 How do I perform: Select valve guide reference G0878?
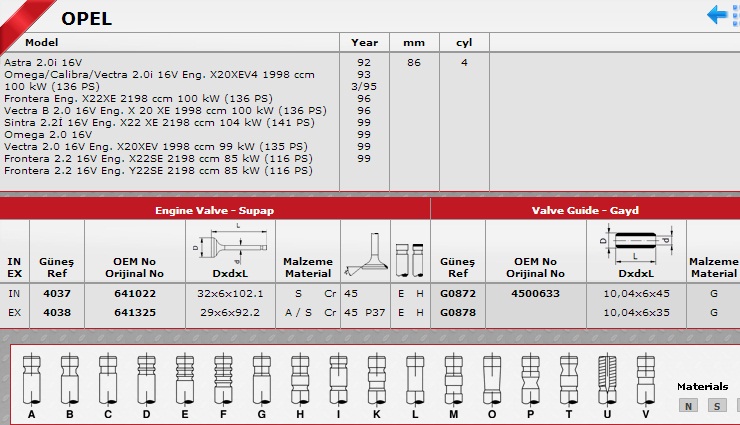tap(457, 312)
